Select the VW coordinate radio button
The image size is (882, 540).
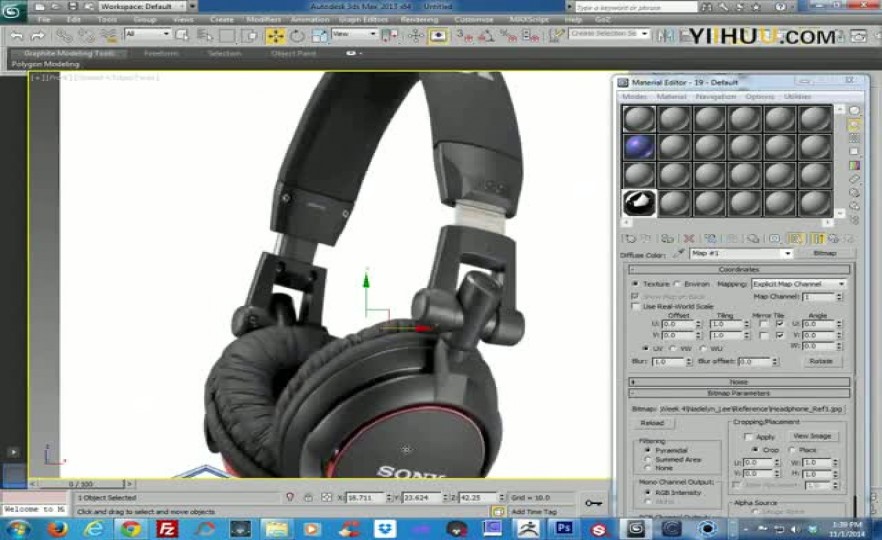point(673,349)
